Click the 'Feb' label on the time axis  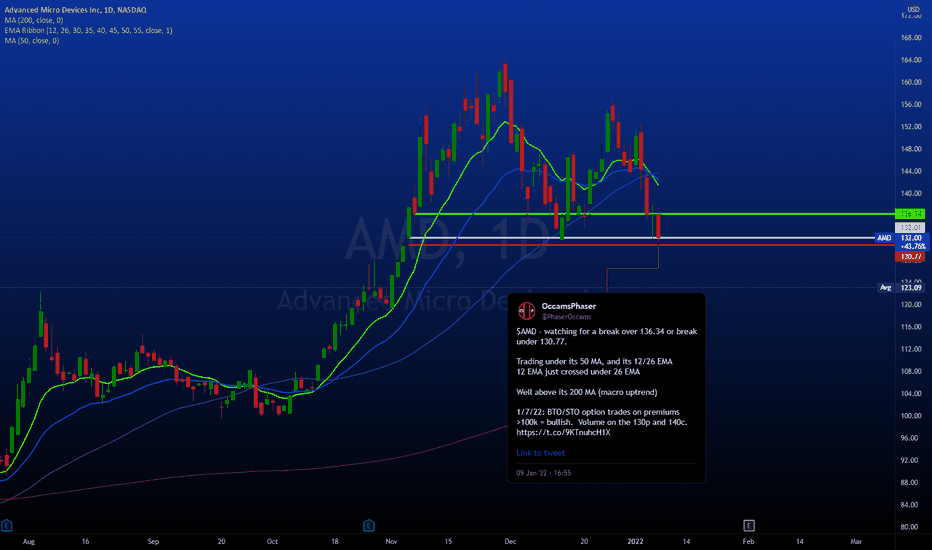pyautogui.click(x=748, y=541)
